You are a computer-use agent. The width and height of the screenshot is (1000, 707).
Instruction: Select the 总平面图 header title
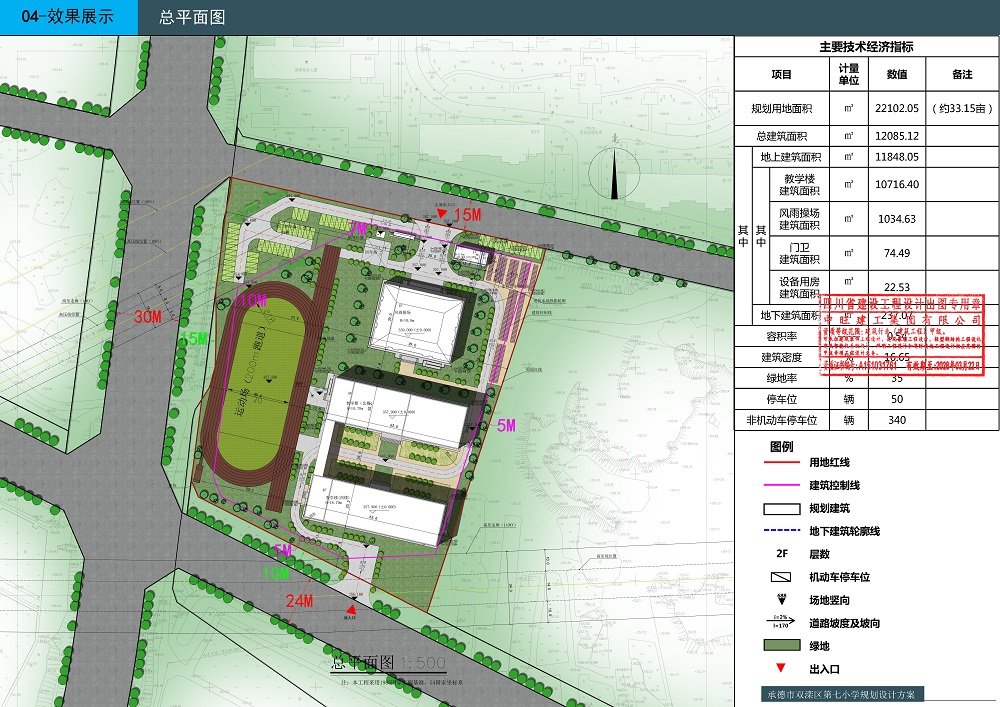(x=192, y=18)
